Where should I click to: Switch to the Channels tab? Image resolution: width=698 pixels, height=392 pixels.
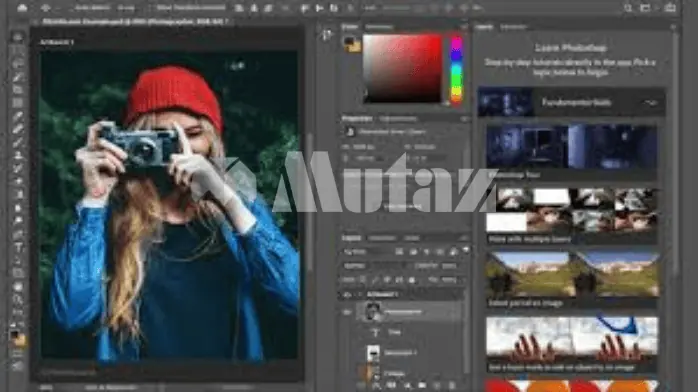click(381, 238)
